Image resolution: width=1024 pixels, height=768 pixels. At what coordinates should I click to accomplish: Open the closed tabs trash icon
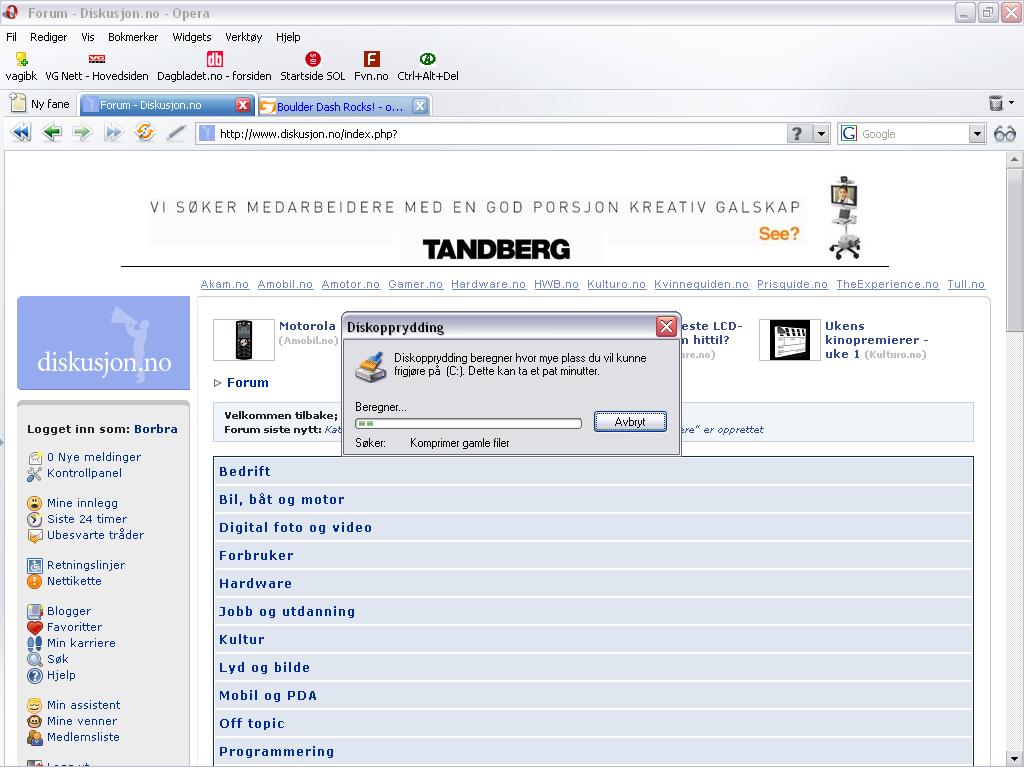tap(995, 103)
